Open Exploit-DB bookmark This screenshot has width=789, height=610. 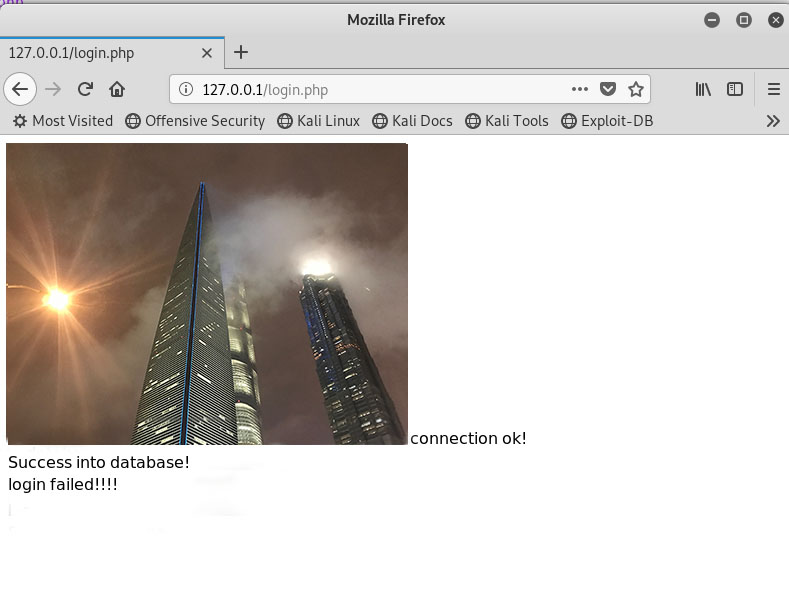click(607, 121)
